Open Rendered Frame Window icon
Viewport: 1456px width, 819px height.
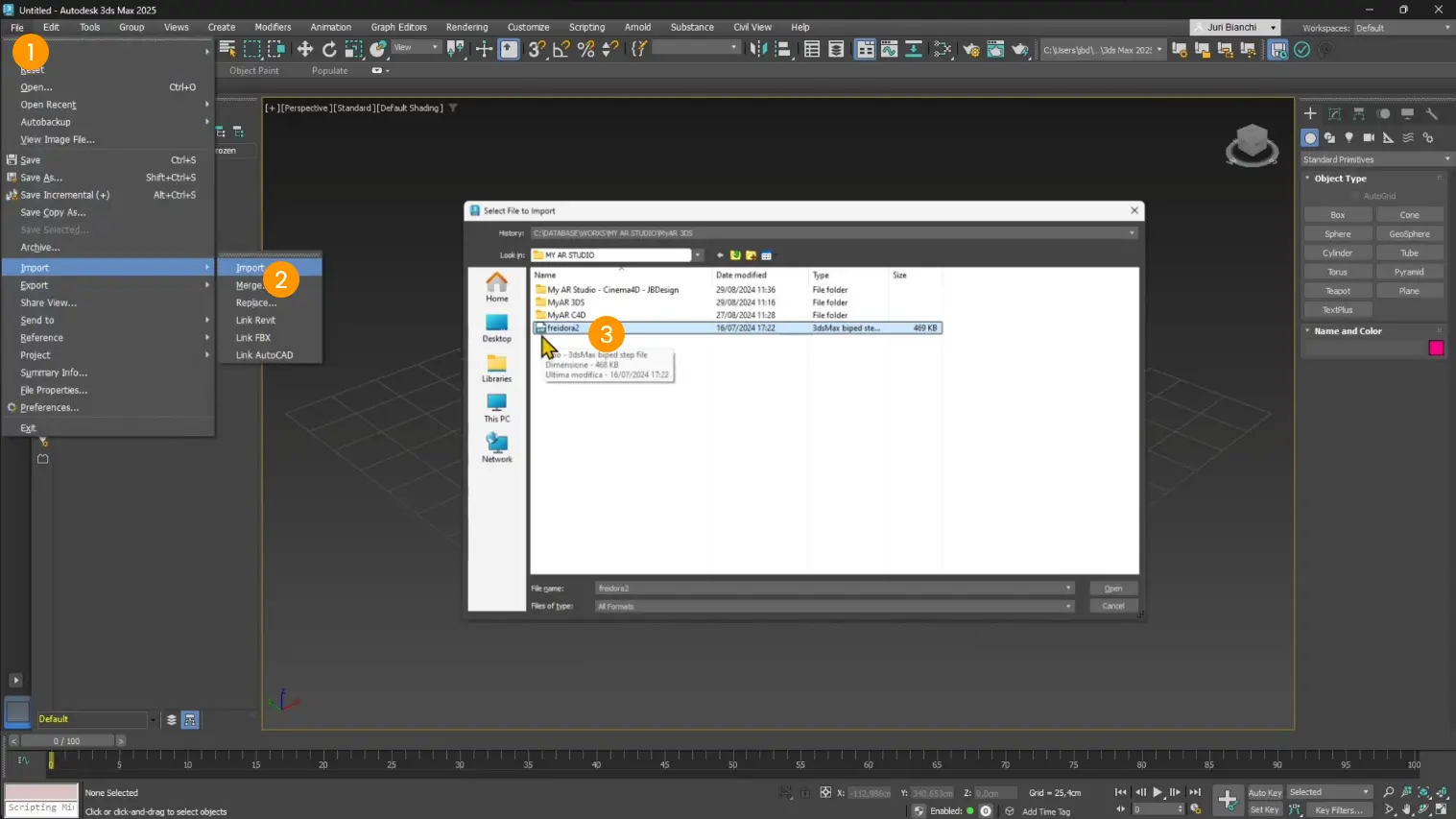coord(995,49)
